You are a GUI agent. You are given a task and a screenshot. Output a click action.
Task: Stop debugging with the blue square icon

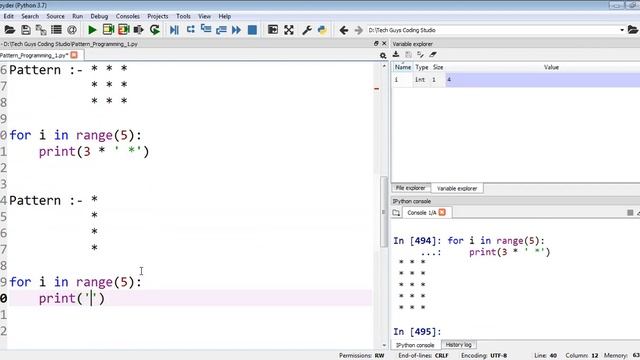252,30
